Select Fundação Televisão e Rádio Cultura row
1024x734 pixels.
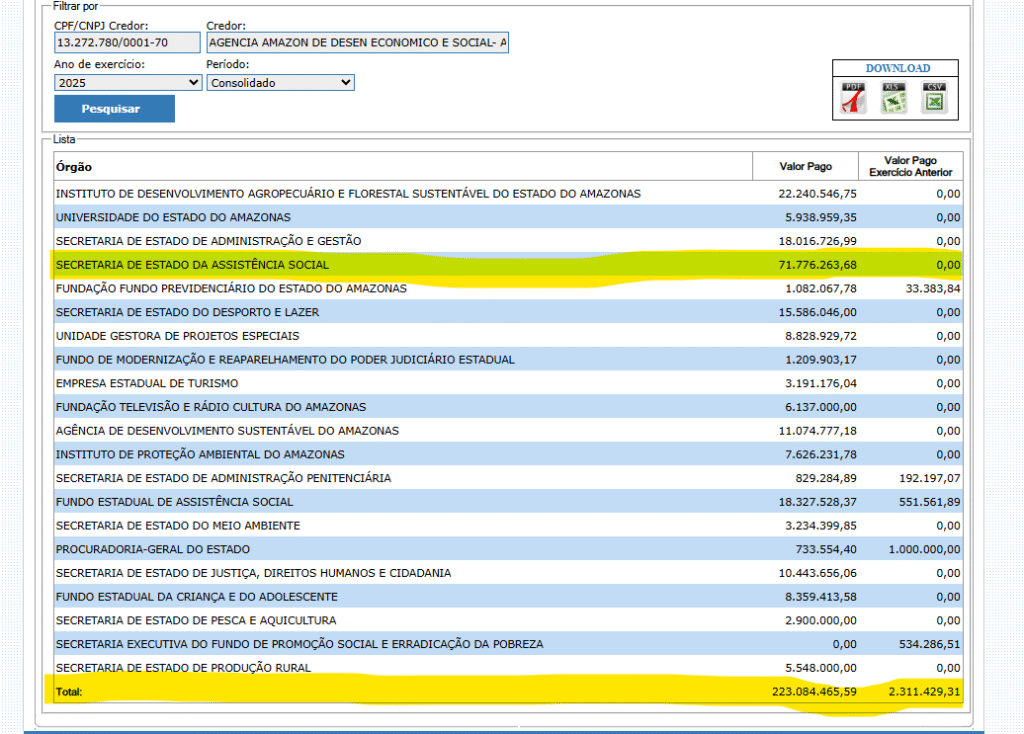point(508,407)
